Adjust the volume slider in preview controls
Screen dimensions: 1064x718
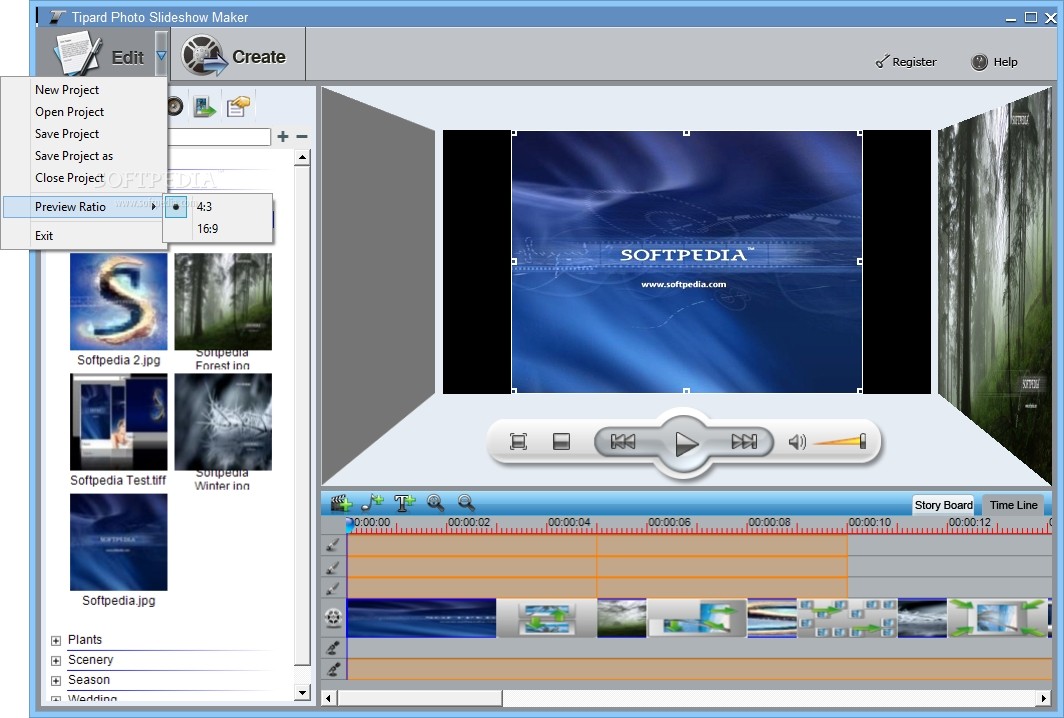[840, 442]
